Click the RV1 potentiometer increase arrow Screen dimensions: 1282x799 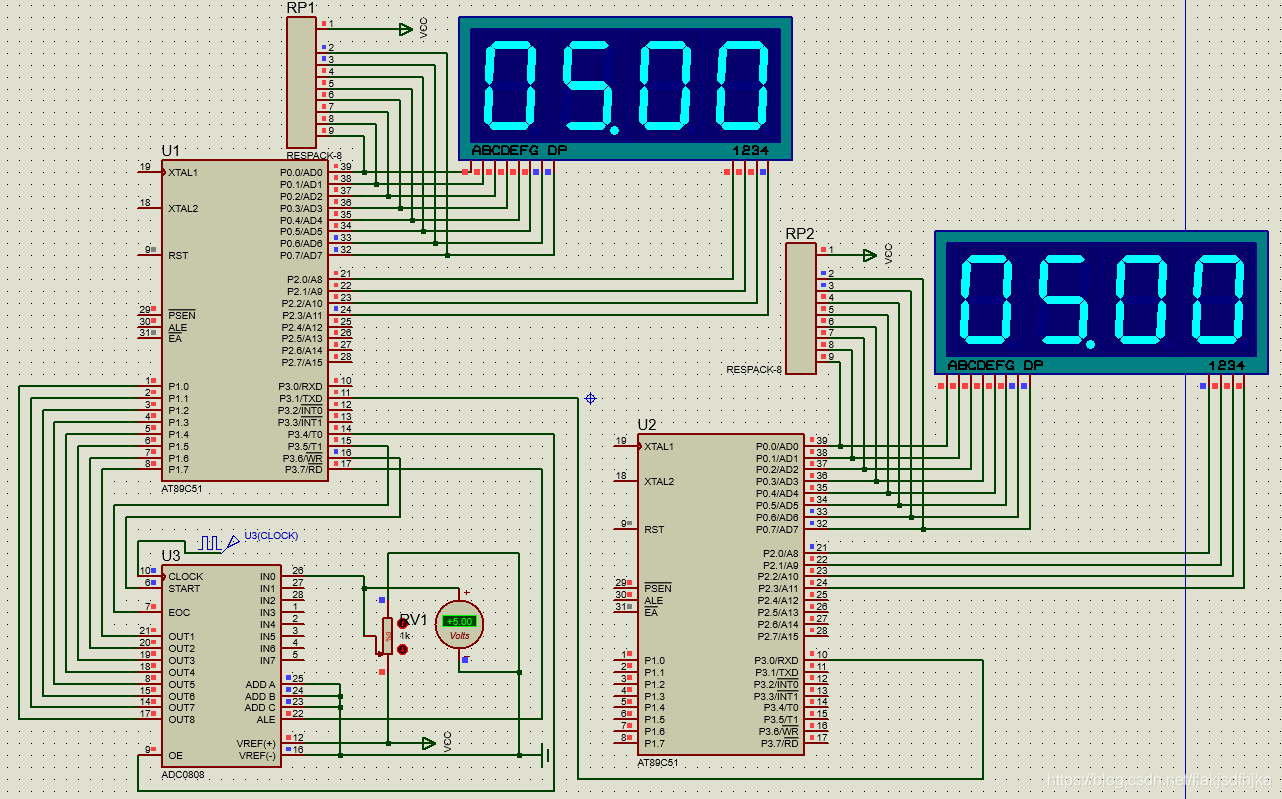[403, 623]
